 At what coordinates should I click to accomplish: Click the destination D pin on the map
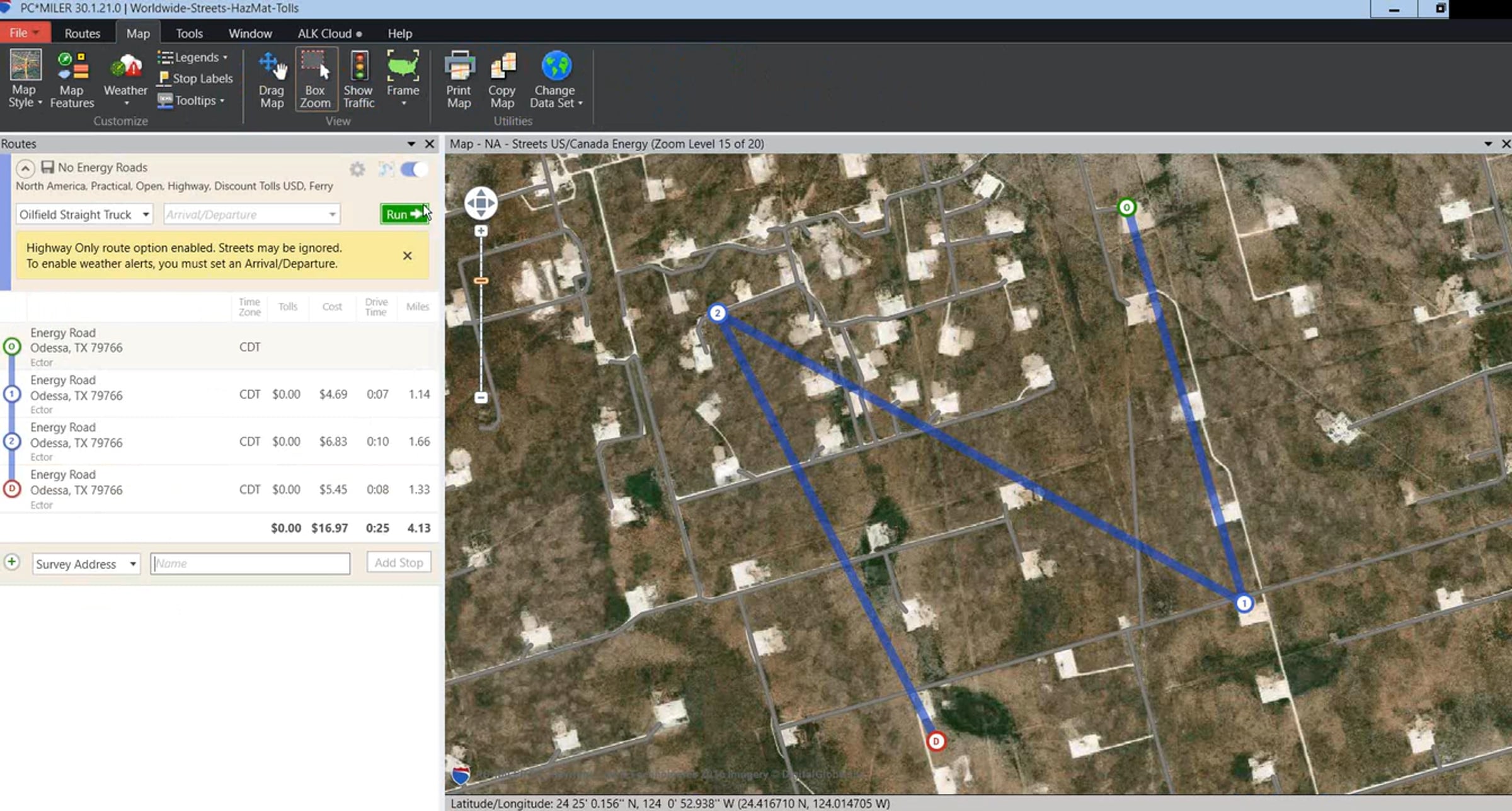[x=936, y=741]
